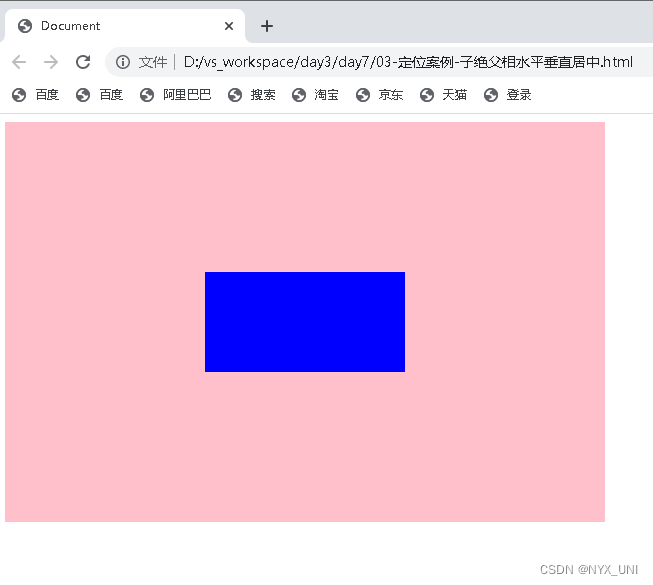653x585 pixels.
Task: Click the globe icon beside 淘宝
Action: (x=299, y=95)
